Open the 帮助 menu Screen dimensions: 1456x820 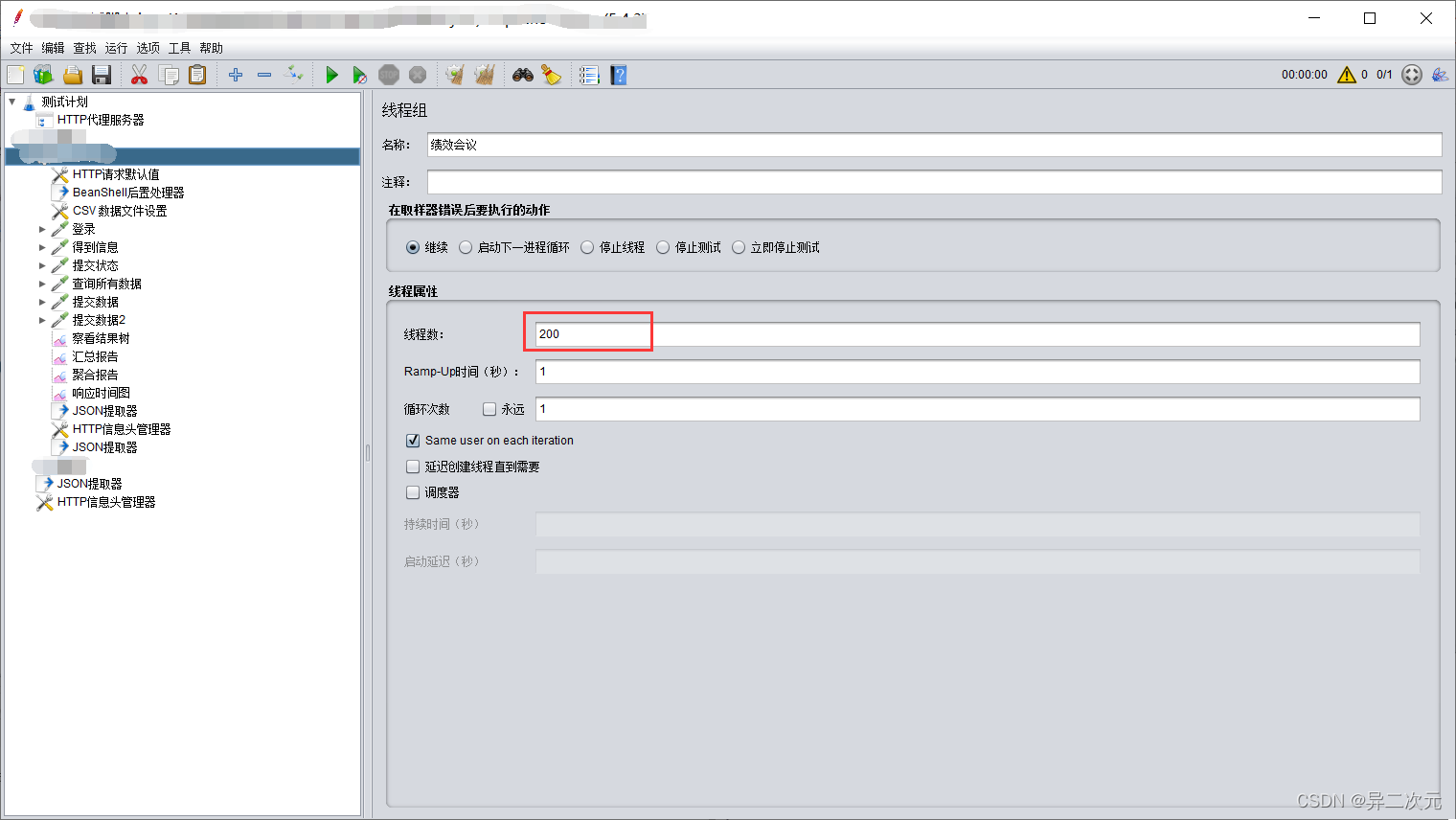212,48
